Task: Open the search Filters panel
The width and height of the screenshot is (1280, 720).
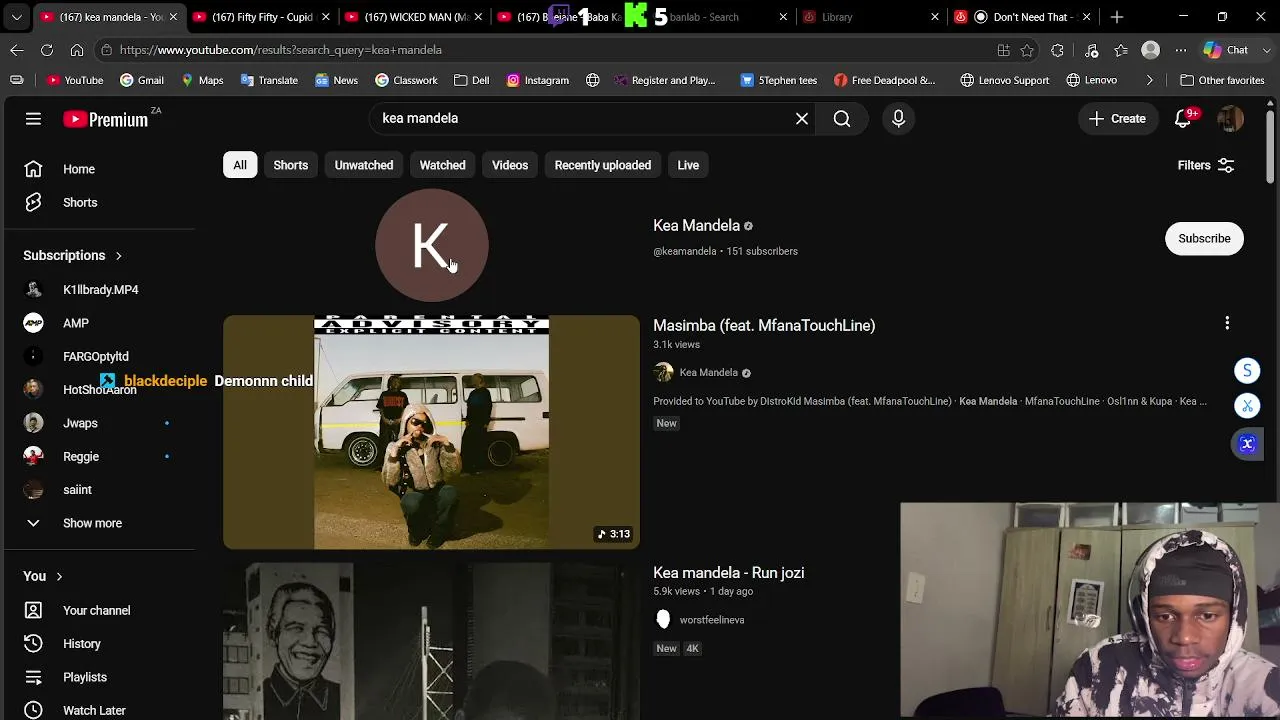Action: point(1205,165)
